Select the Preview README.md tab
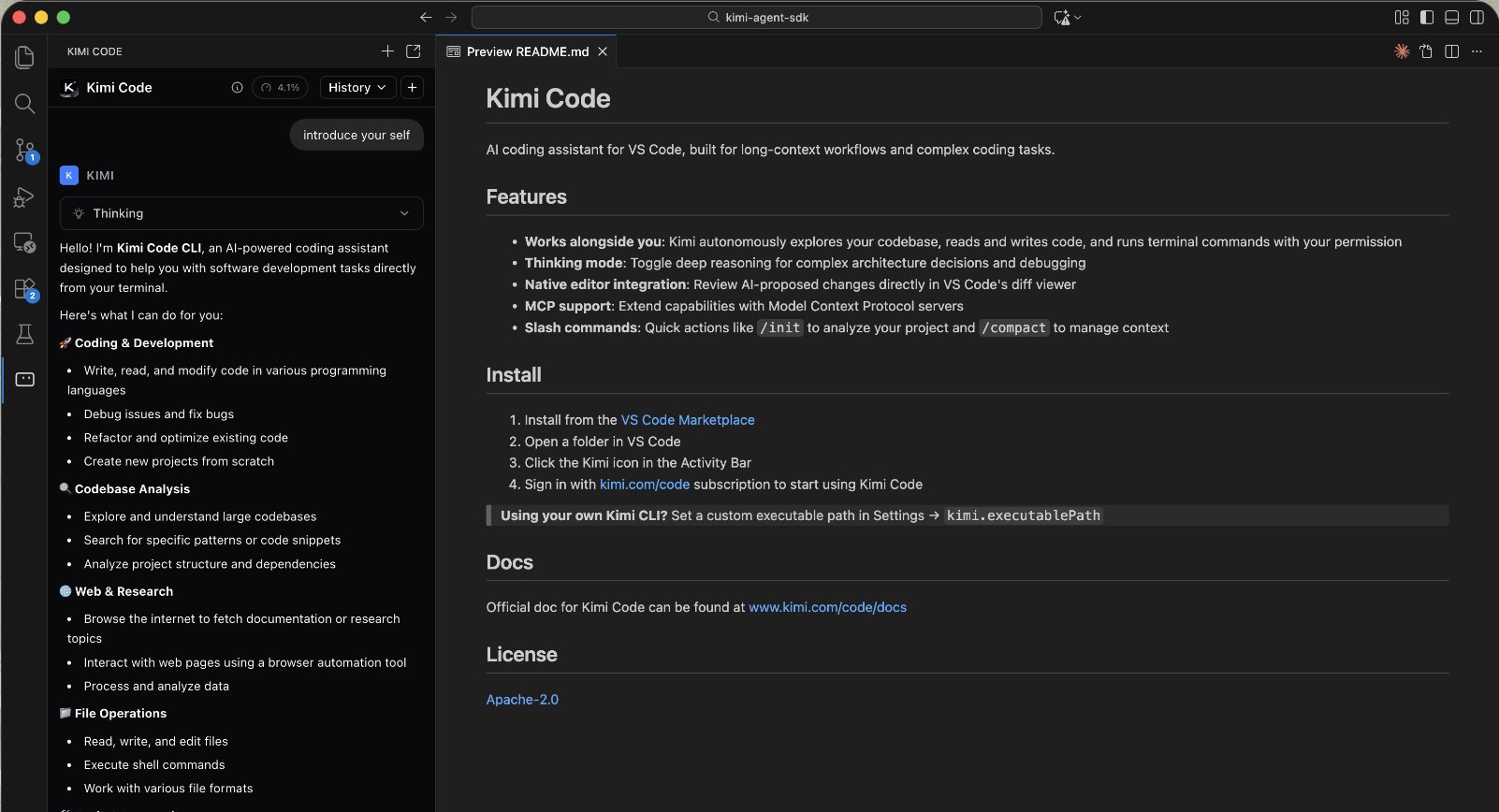1499x812 pixels. point(527,51)
